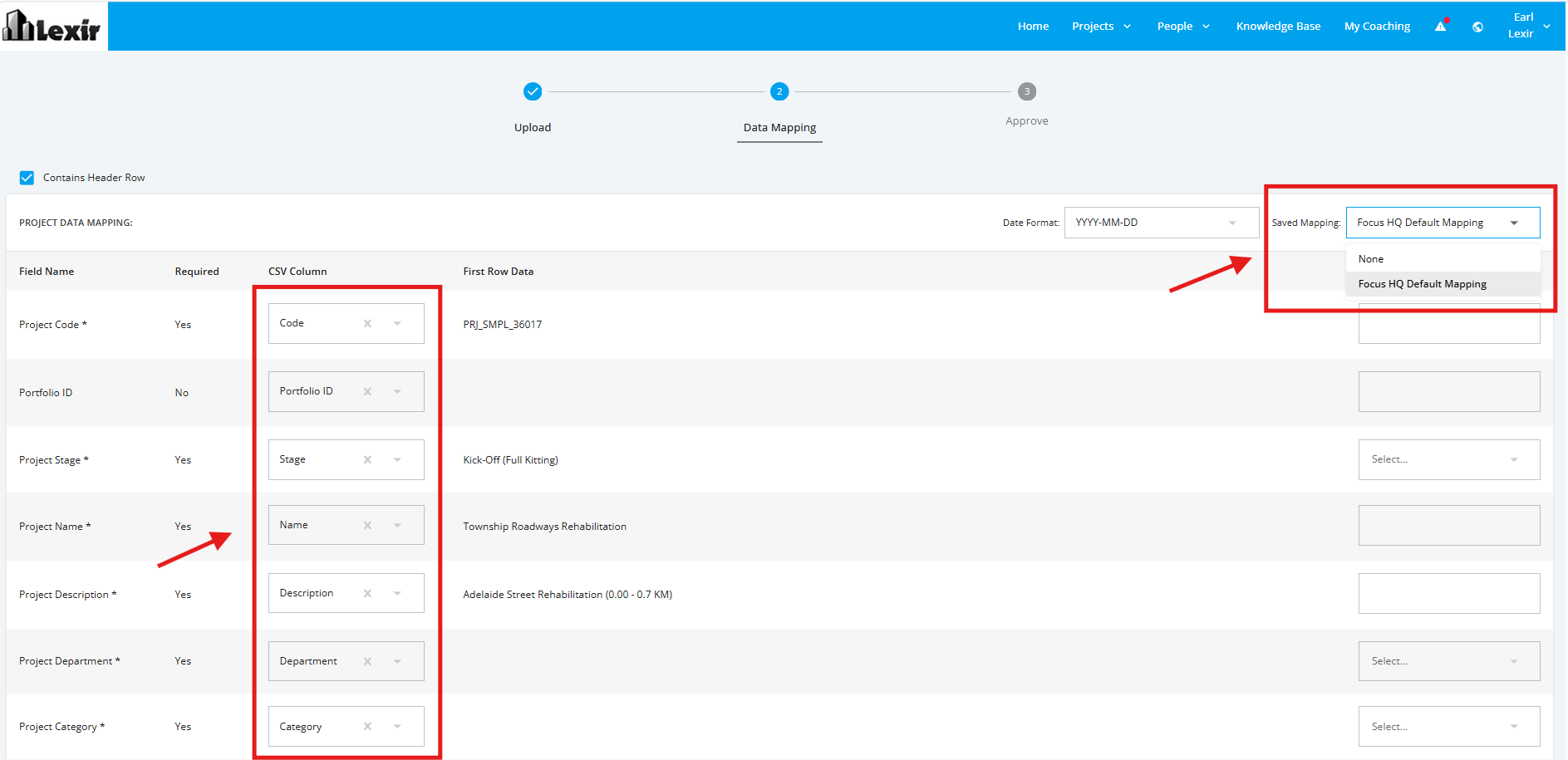Collapse the Saved Mapping dropdown

[x=1514, y=223]
